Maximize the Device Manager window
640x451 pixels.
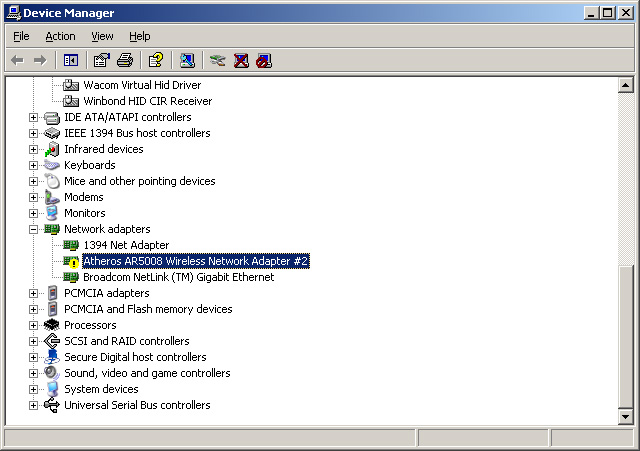tap(608, 13)
